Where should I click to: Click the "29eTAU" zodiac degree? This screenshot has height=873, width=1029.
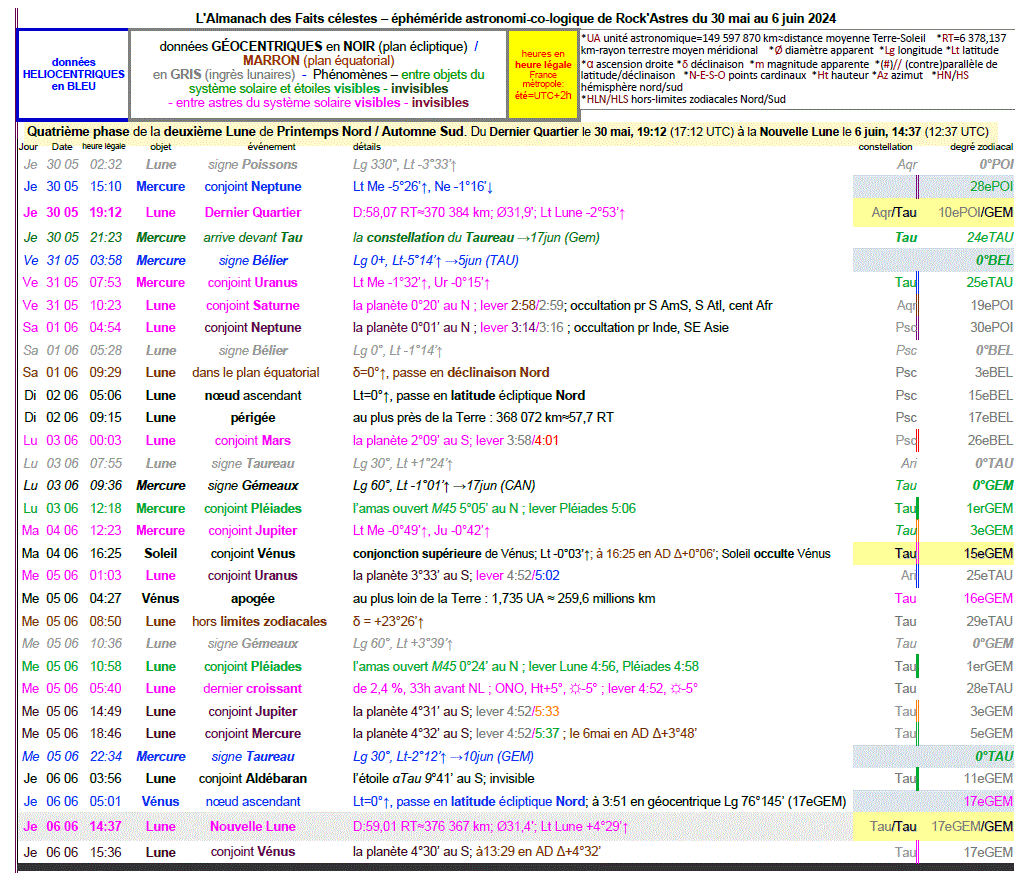tap(990, 621)
